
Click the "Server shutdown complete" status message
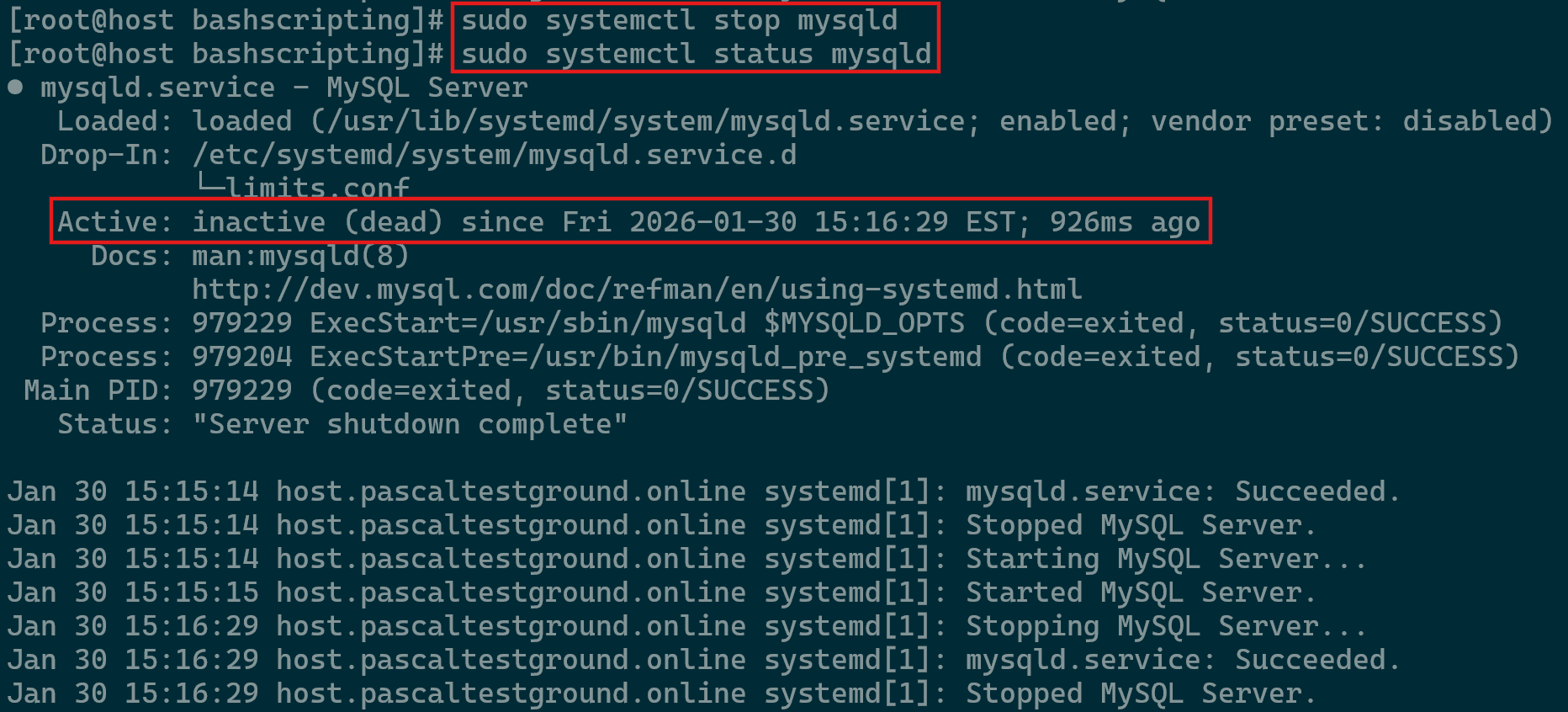(410, 424)
